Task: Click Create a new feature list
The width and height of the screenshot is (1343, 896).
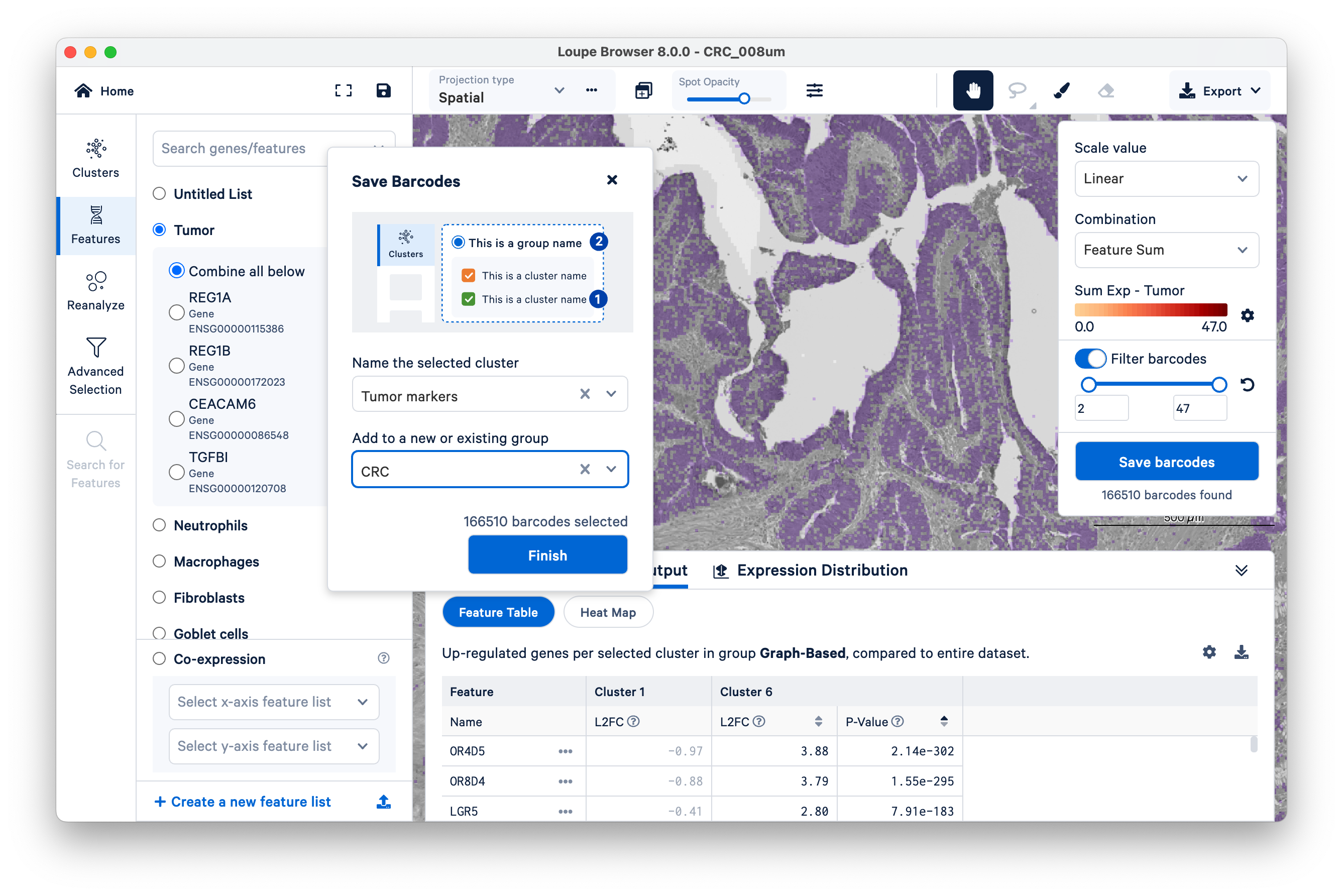Action: pyautogui.click(x=243, y=801)
